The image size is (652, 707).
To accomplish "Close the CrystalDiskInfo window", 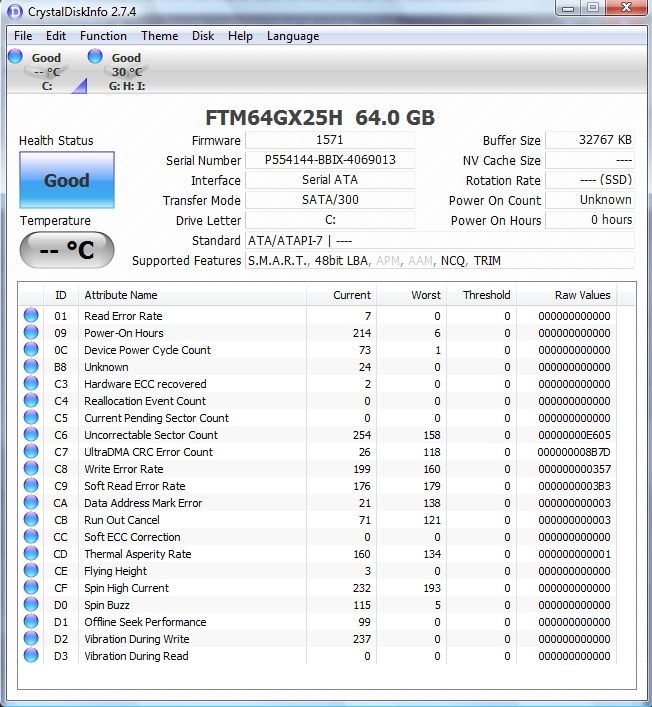I will [626, 8].
